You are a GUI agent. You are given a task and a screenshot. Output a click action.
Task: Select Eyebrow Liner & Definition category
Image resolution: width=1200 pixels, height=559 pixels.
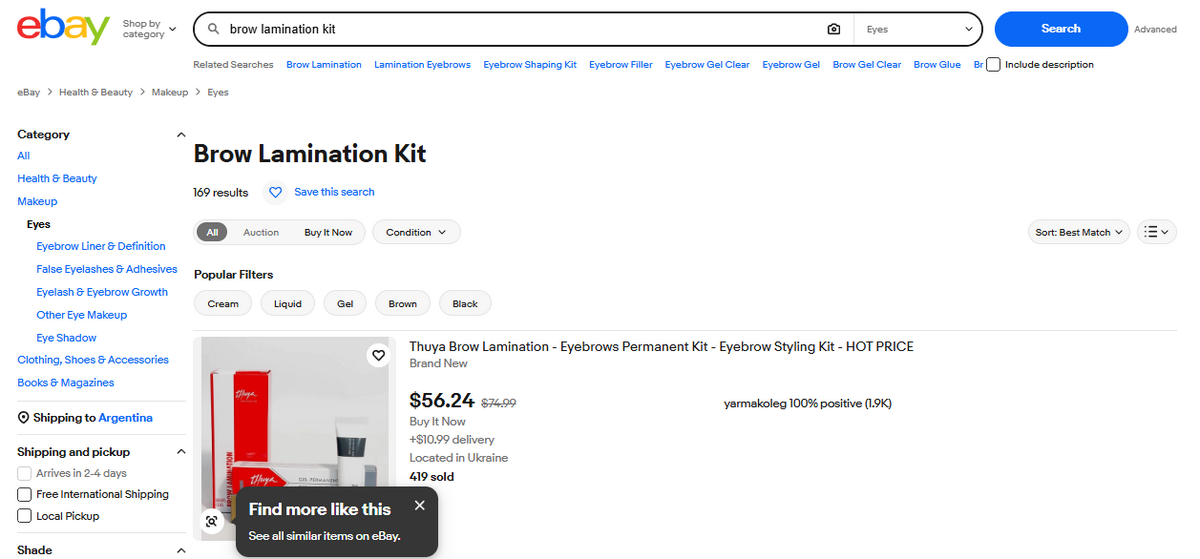pos(101,246)
